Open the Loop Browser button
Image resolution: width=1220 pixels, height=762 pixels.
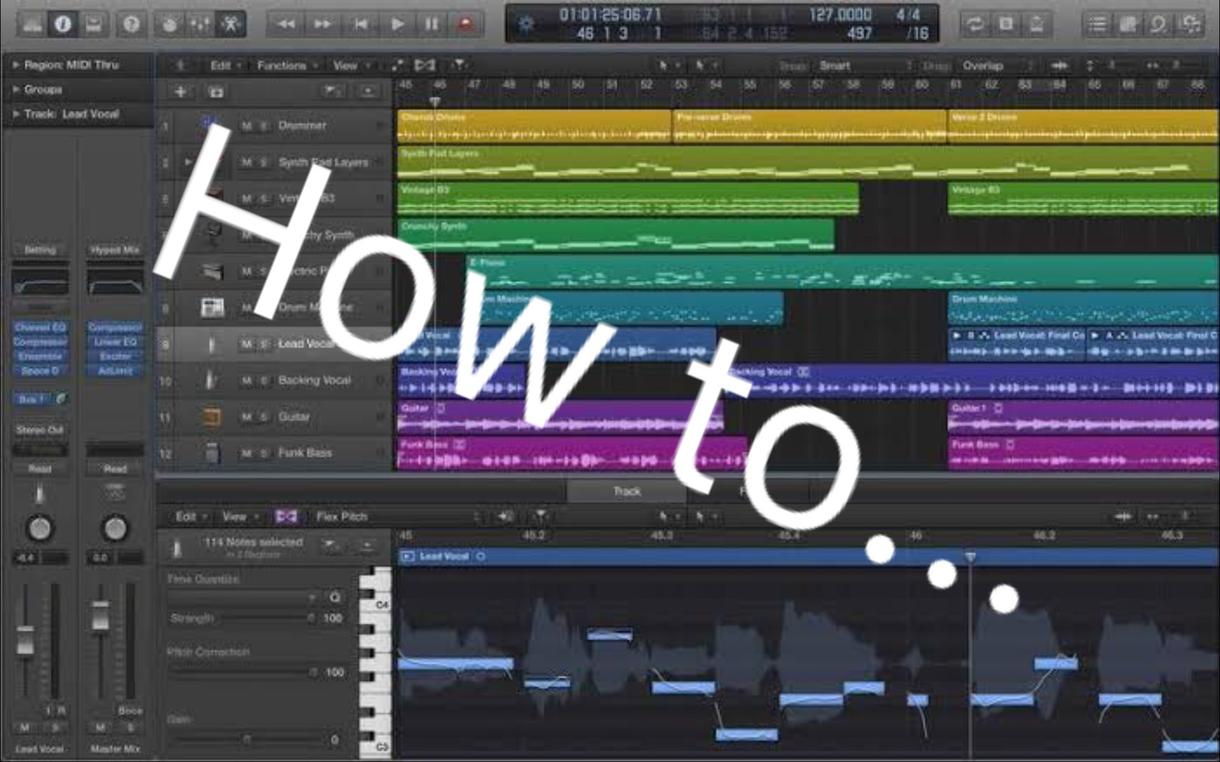point(1159,24)
